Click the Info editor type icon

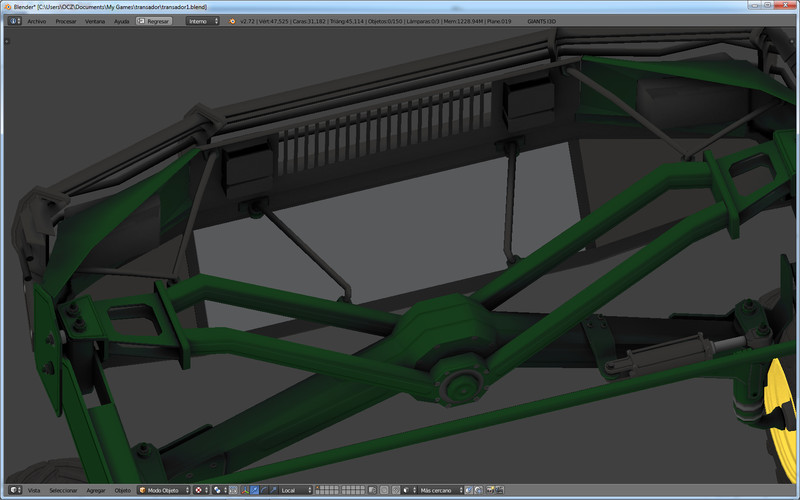(x=13, y=20)
